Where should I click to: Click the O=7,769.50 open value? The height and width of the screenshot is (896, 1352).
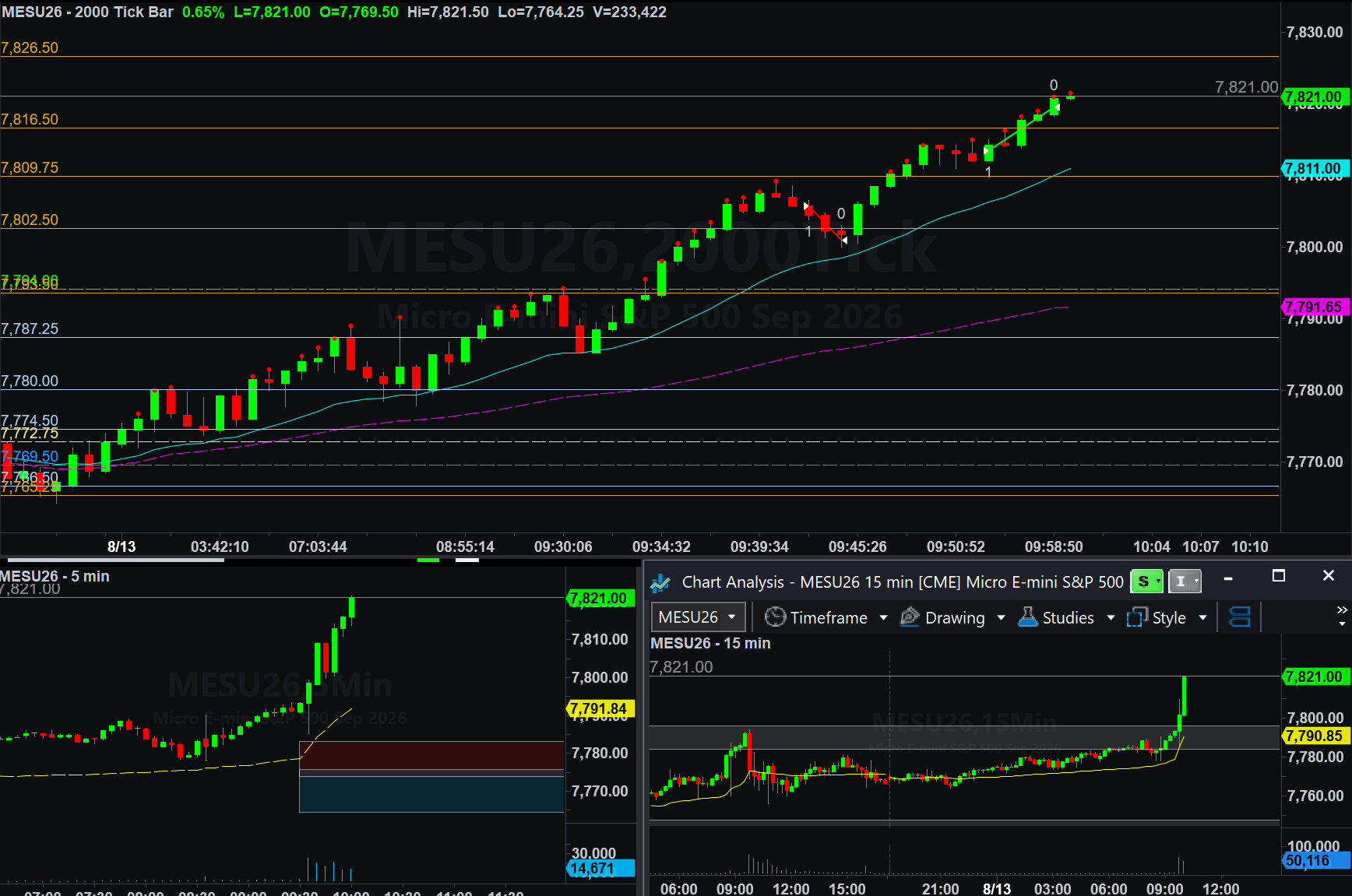click(359, 12)
